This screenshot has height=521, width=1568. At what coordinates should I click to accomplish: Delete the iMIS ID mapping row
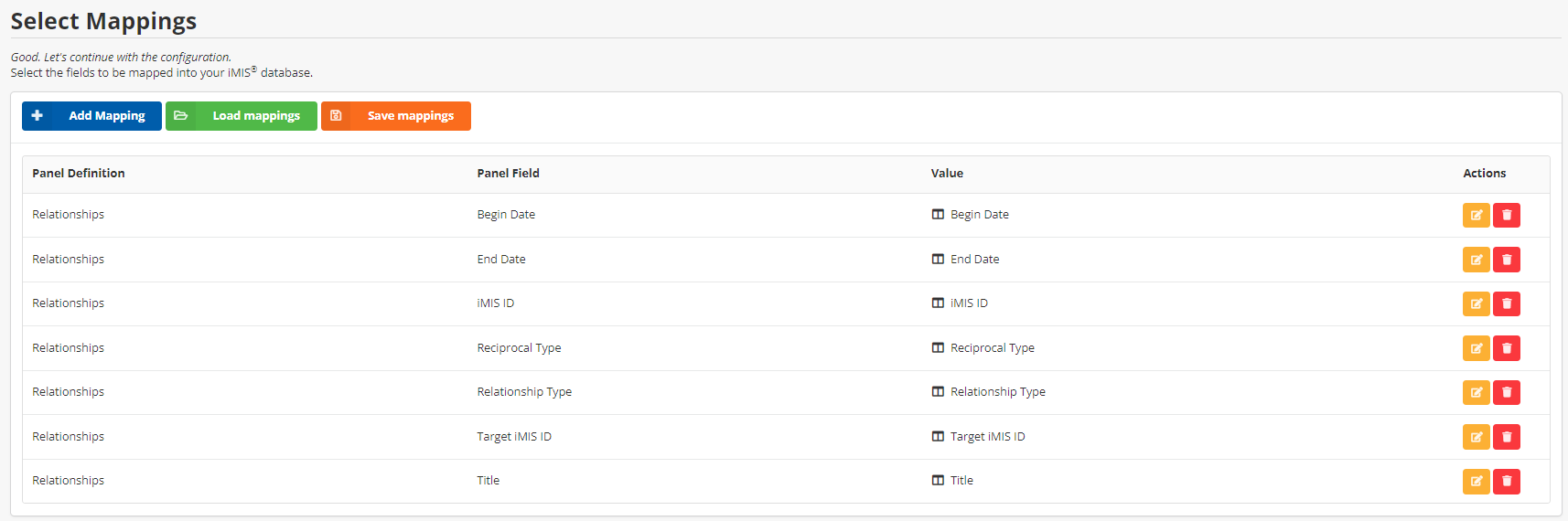pyautogui.click(x=1506, y=304)
